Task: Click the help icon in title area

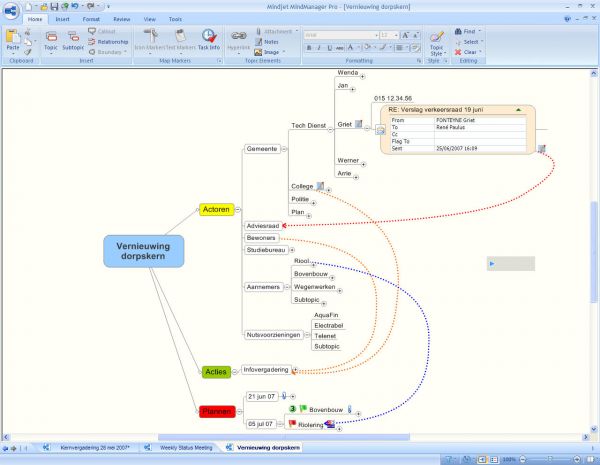Action: point(567,19)
